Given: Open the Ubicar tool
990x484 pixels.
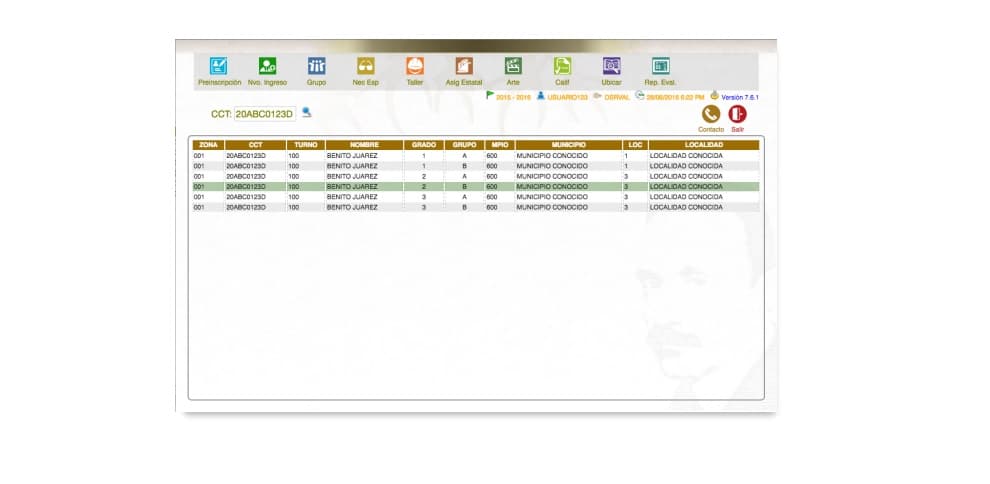Looking at the screenshot, I should [x=611, y=66].
